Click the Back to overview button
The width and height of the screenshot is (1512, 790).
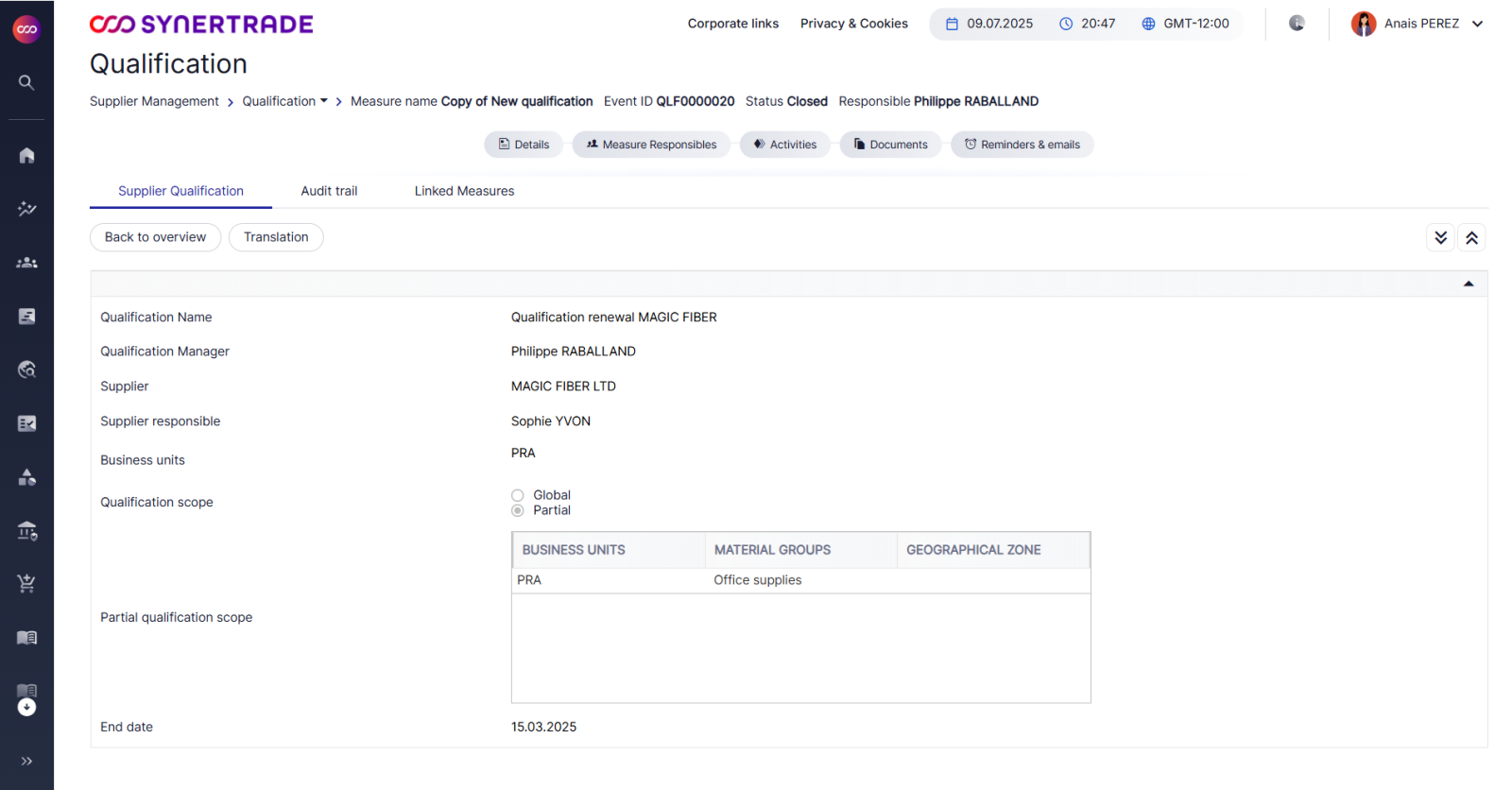coord(155,237)
